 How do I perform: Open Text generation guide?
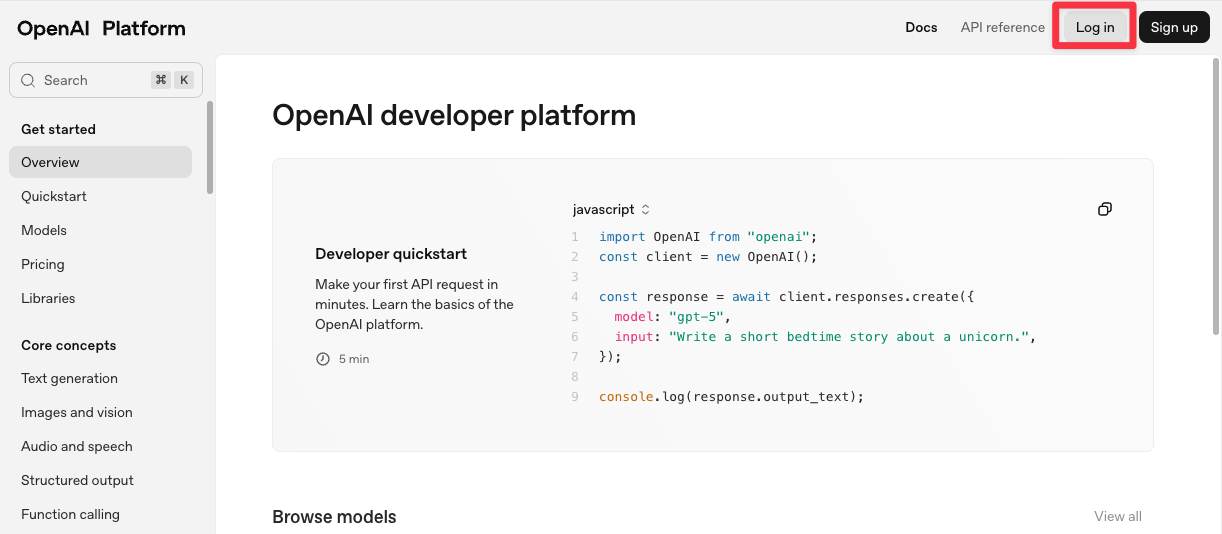pos(69,378)
